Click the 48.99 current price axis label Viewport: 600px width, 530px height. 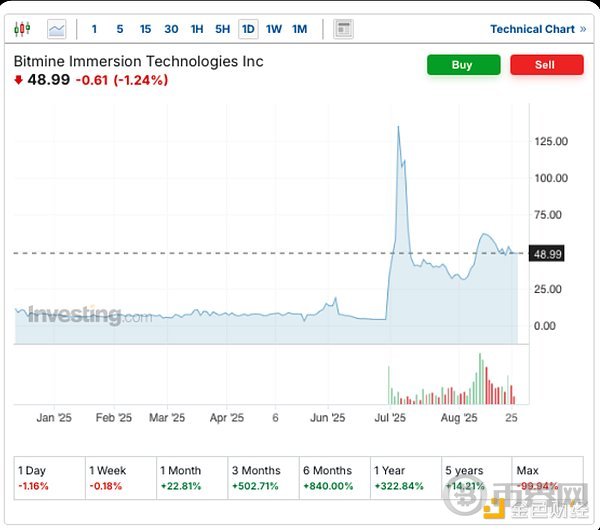click(546, 254)
